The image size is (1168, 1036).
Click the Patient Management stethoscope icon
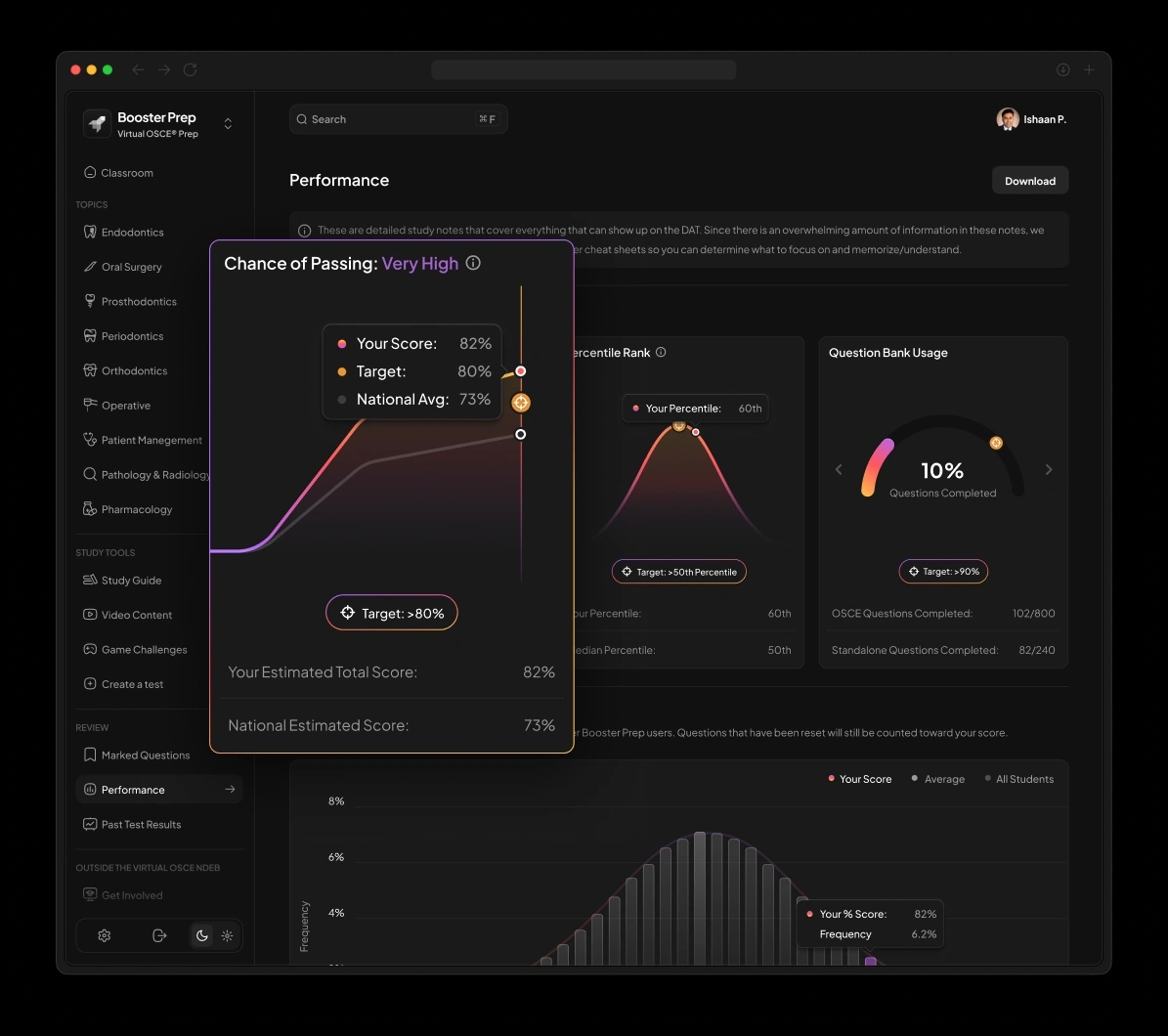[x=90, y=440]
